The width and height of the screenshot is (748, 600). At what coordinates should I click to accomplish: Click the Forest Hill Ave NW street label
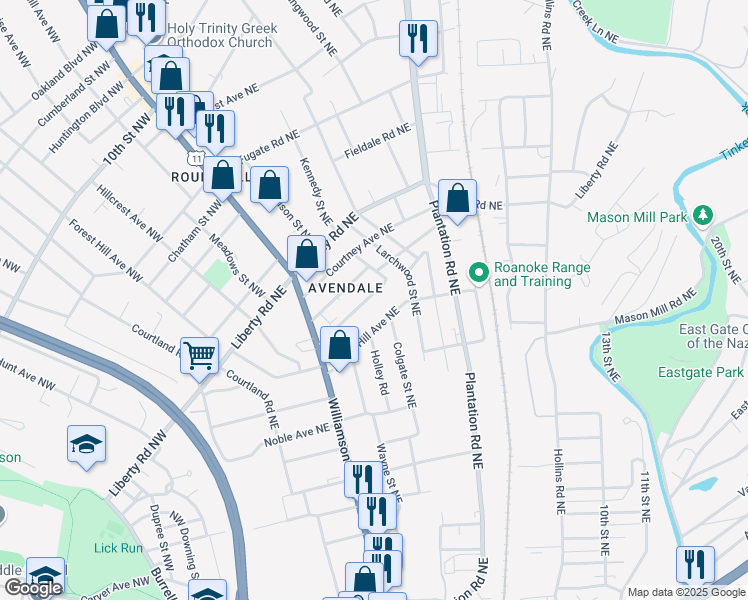click(x=105, y=250)
